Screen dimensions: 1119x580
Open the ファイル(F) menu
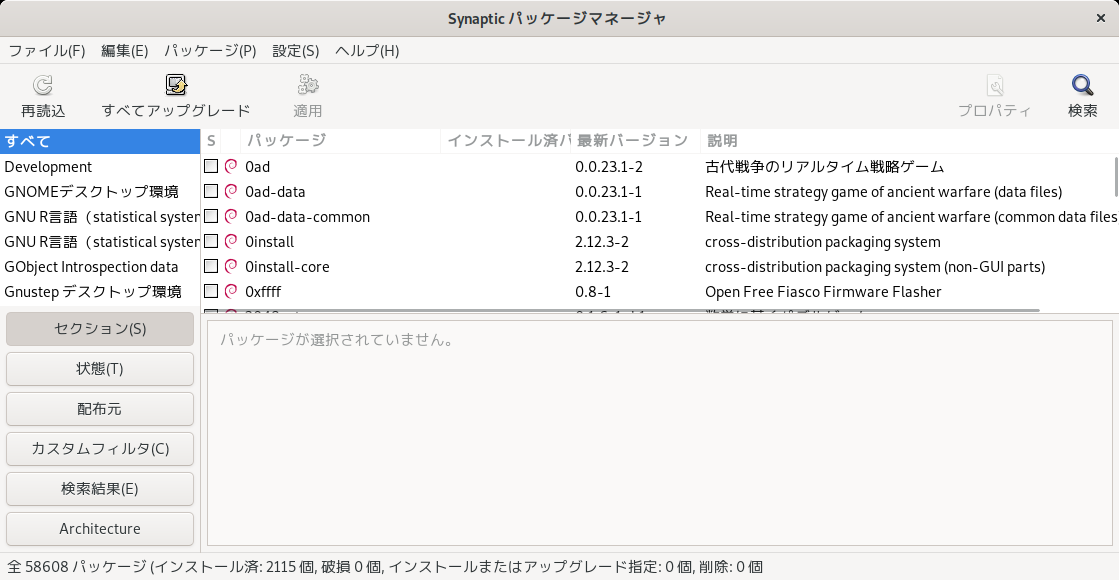(47, 51)
